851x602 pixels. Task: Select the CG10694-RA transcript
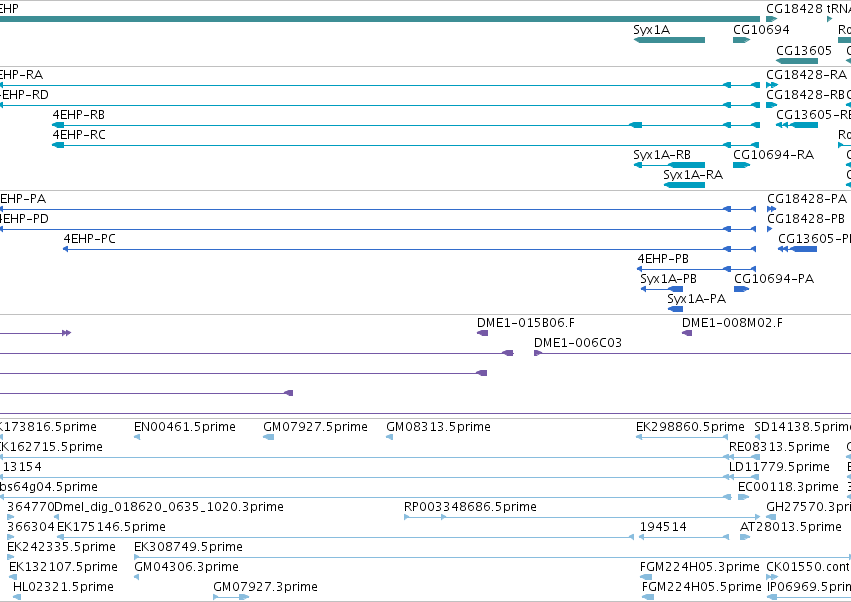click(741, 165)
